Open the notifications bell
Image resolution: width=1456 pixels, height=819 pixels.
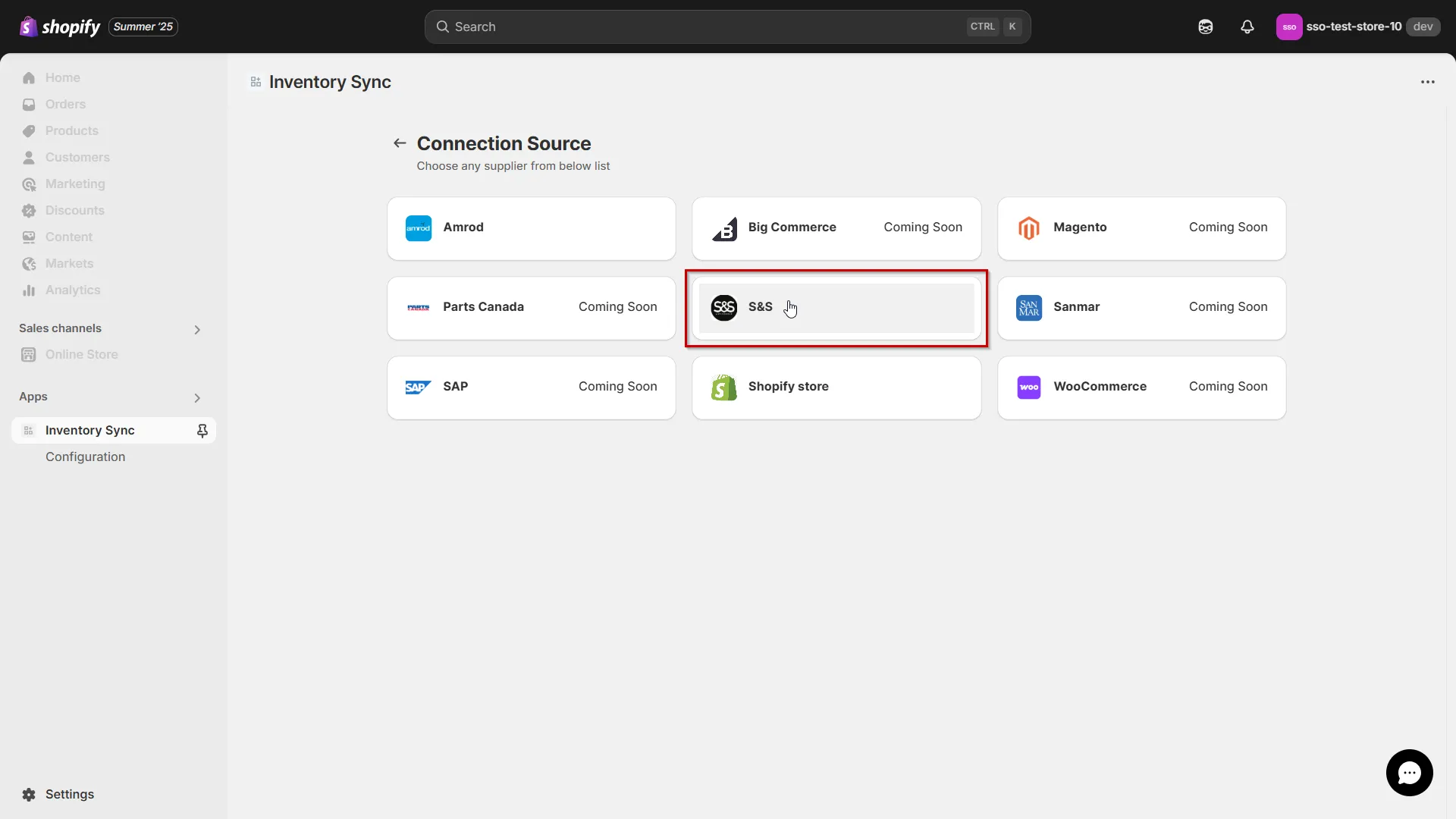[1247, 27]
